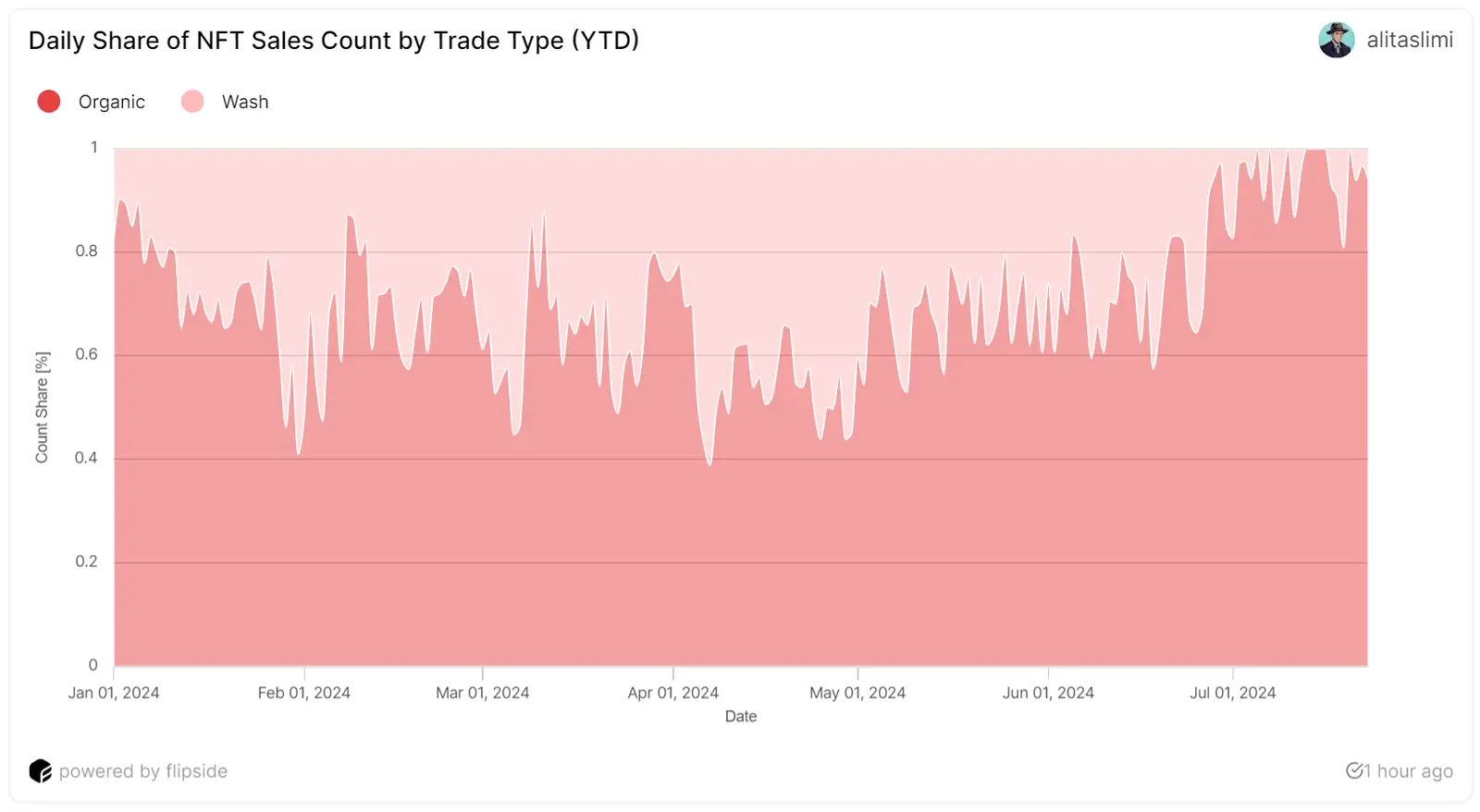The width and height of the screenshot is (1480, 812).
Task: Open the "powered by flipside" link
Action: pos(142,771)
